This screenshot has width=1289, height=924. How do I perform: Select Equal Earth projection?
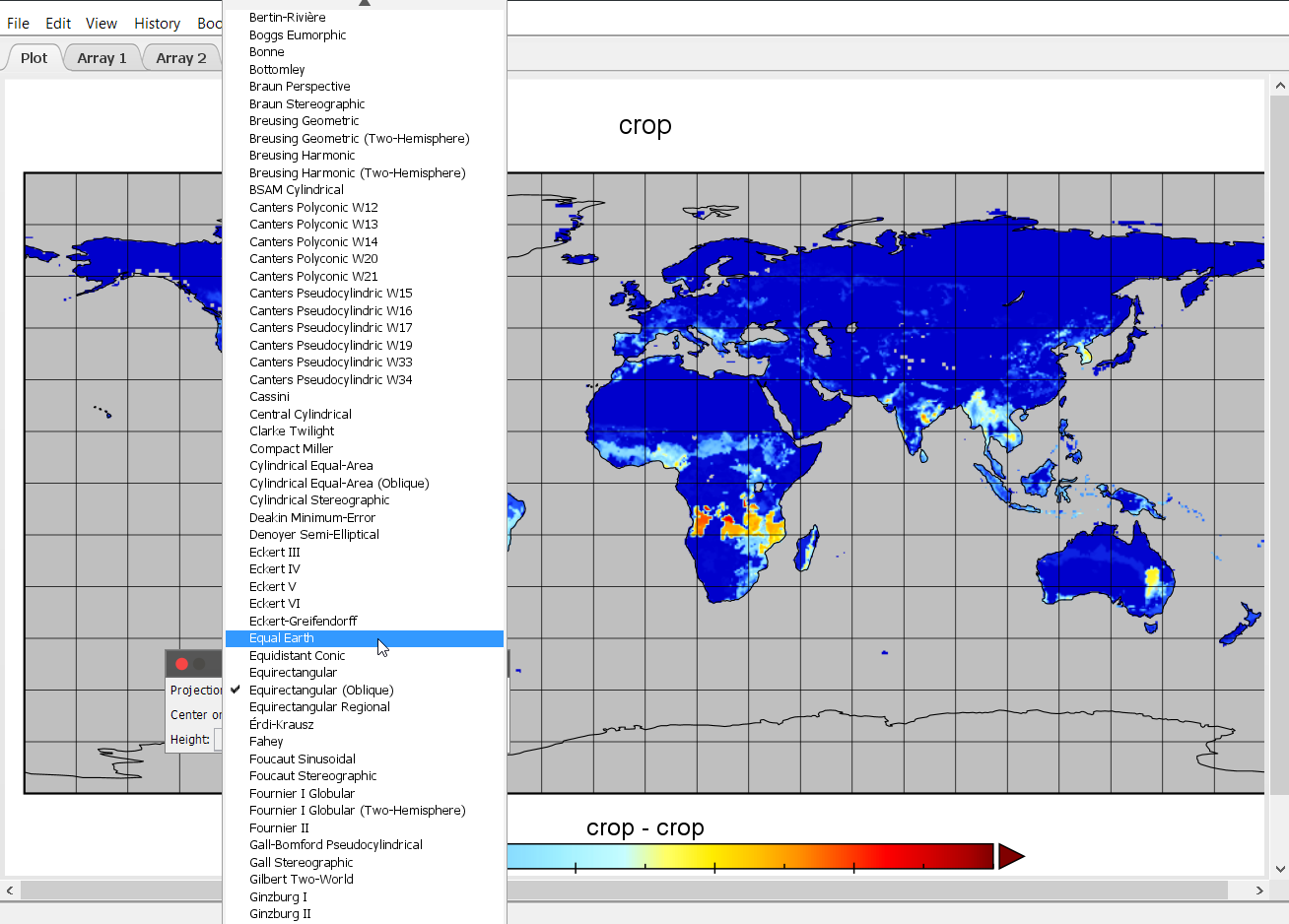365,638
